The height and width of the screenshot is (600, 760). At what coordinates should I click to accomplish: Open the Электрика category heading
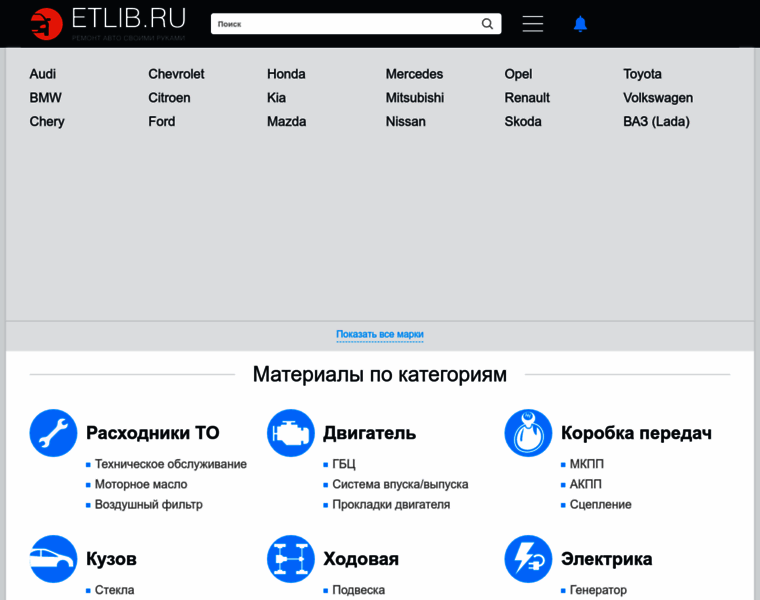point(607,559)
